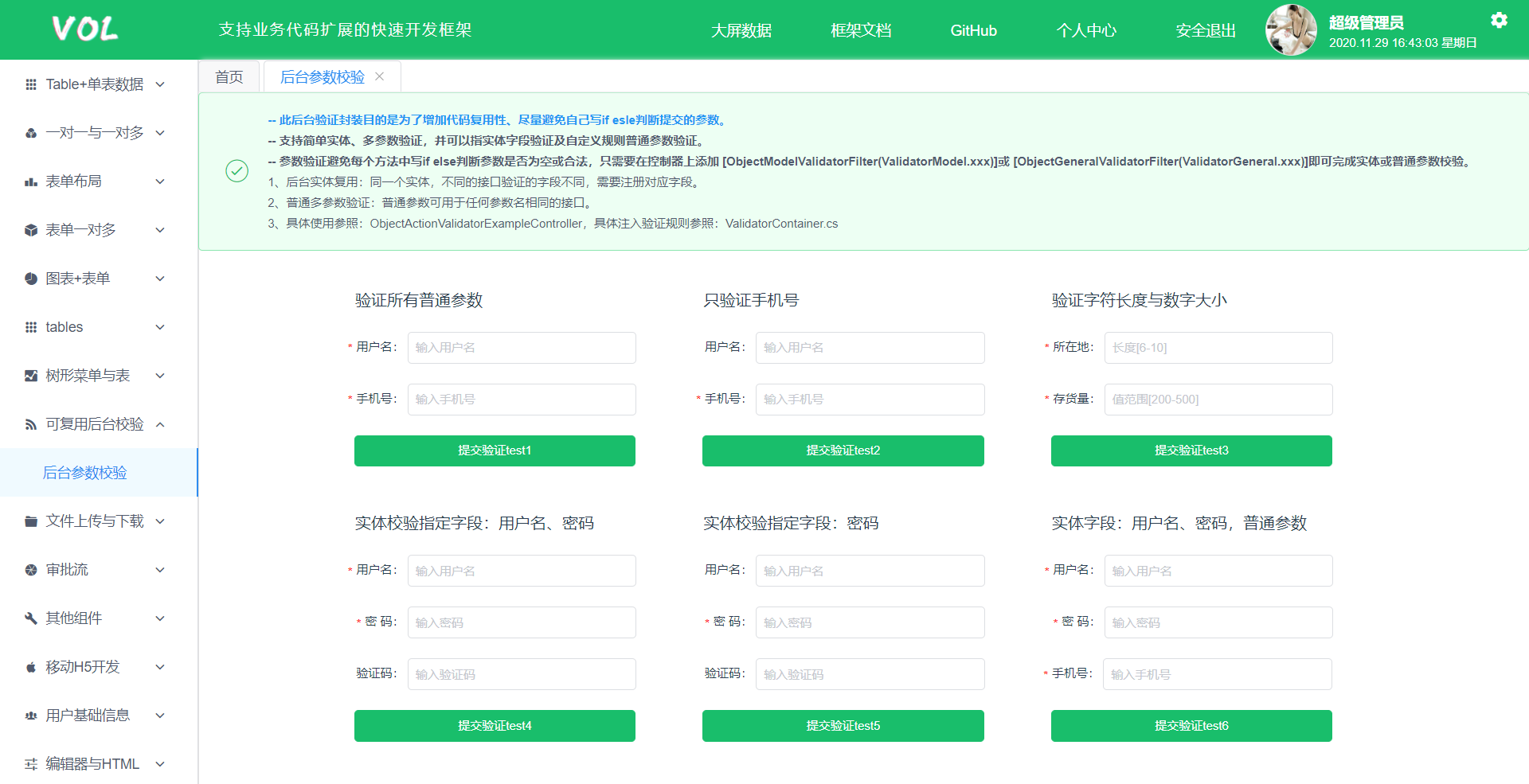The height and width of the screenshot is (784, 1529).
Task: Click the 文件上传与下载 folder icon
Action: coord(31,521)
